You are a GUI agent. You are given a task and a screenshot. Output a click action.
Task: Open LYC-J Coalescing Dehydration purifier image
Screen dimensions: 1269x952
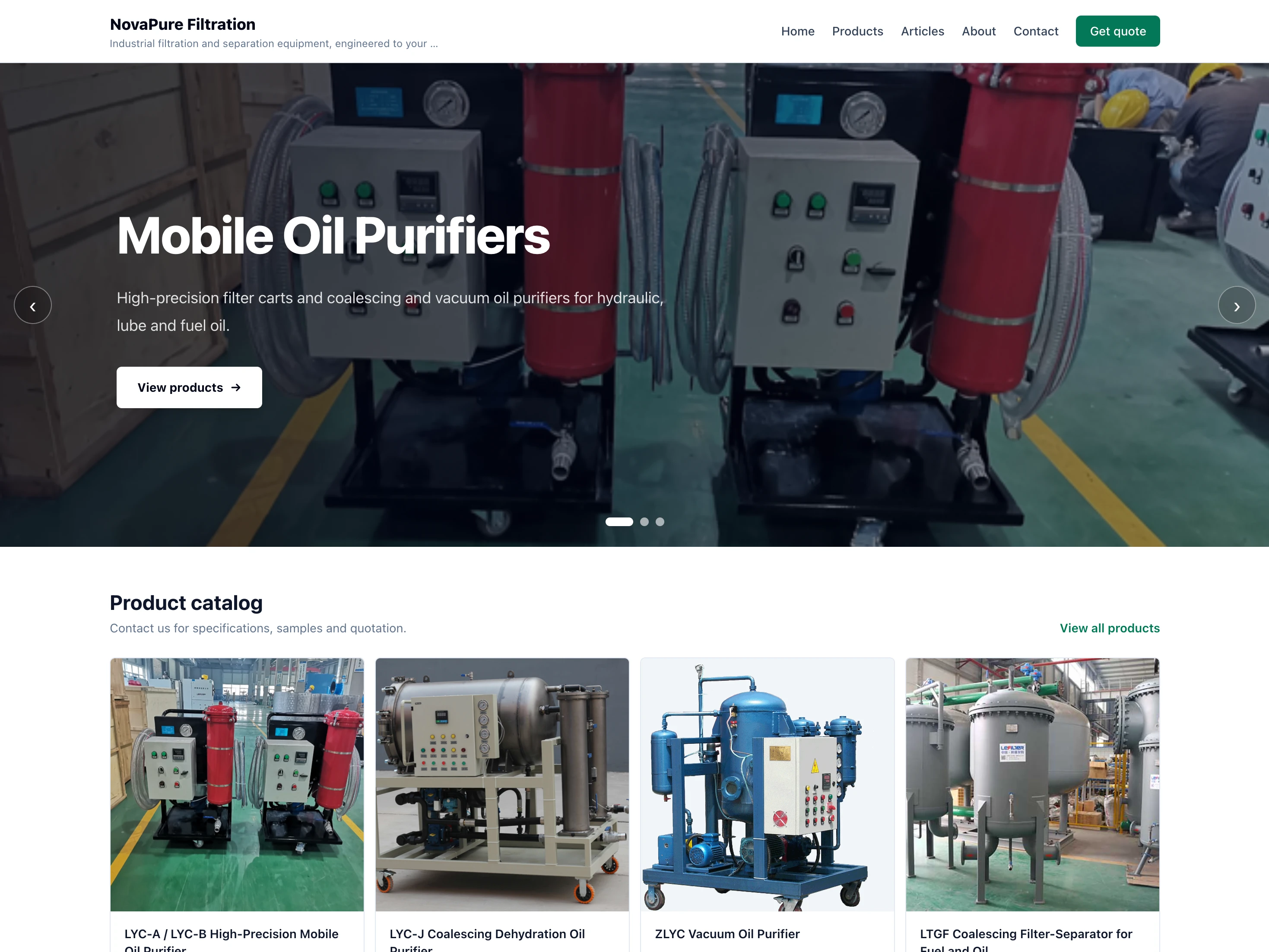(x=502, y=784)
